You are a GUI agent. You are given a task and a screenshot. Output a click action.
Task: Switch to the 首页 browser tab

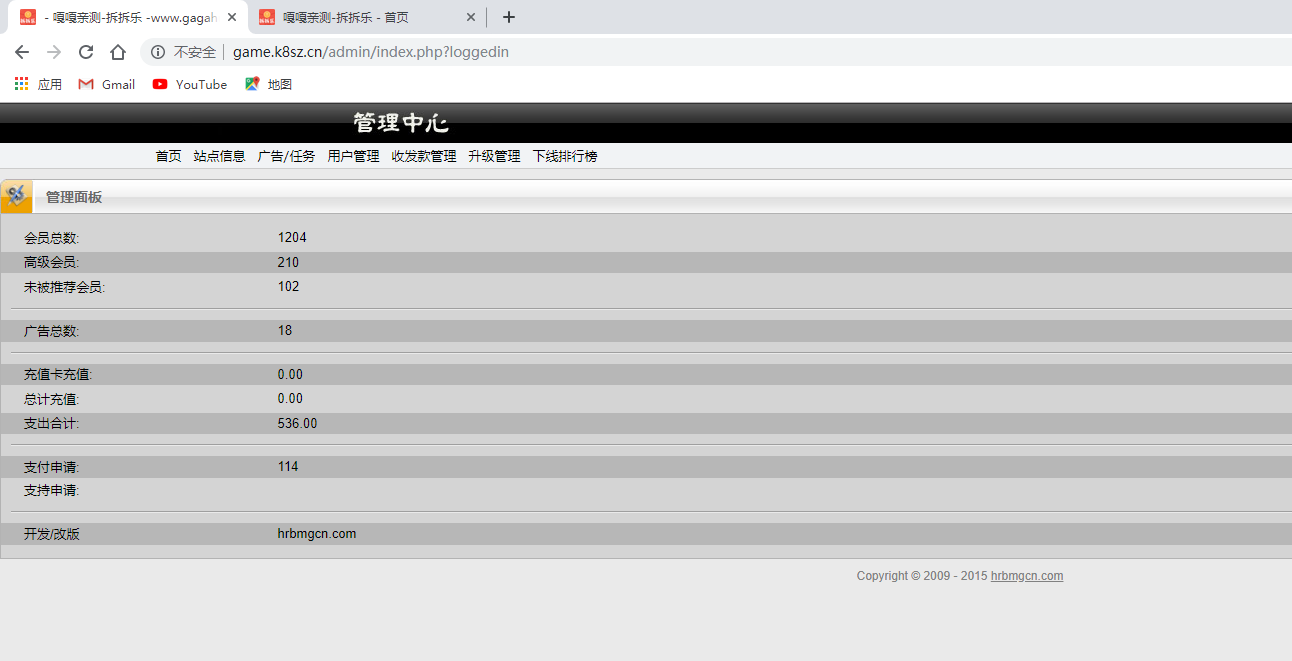[360, 17]
